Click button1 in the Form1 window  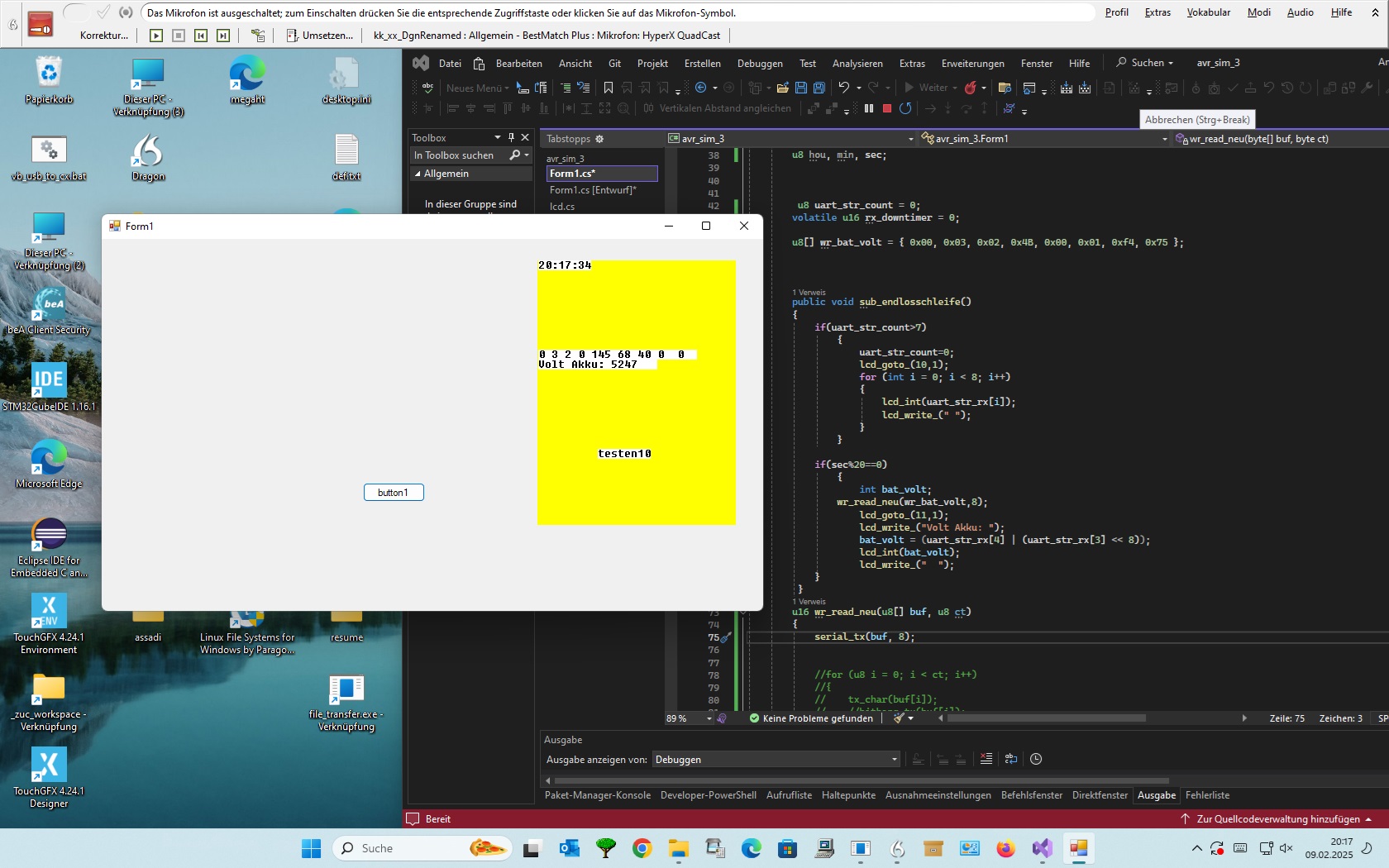point(394,493)
